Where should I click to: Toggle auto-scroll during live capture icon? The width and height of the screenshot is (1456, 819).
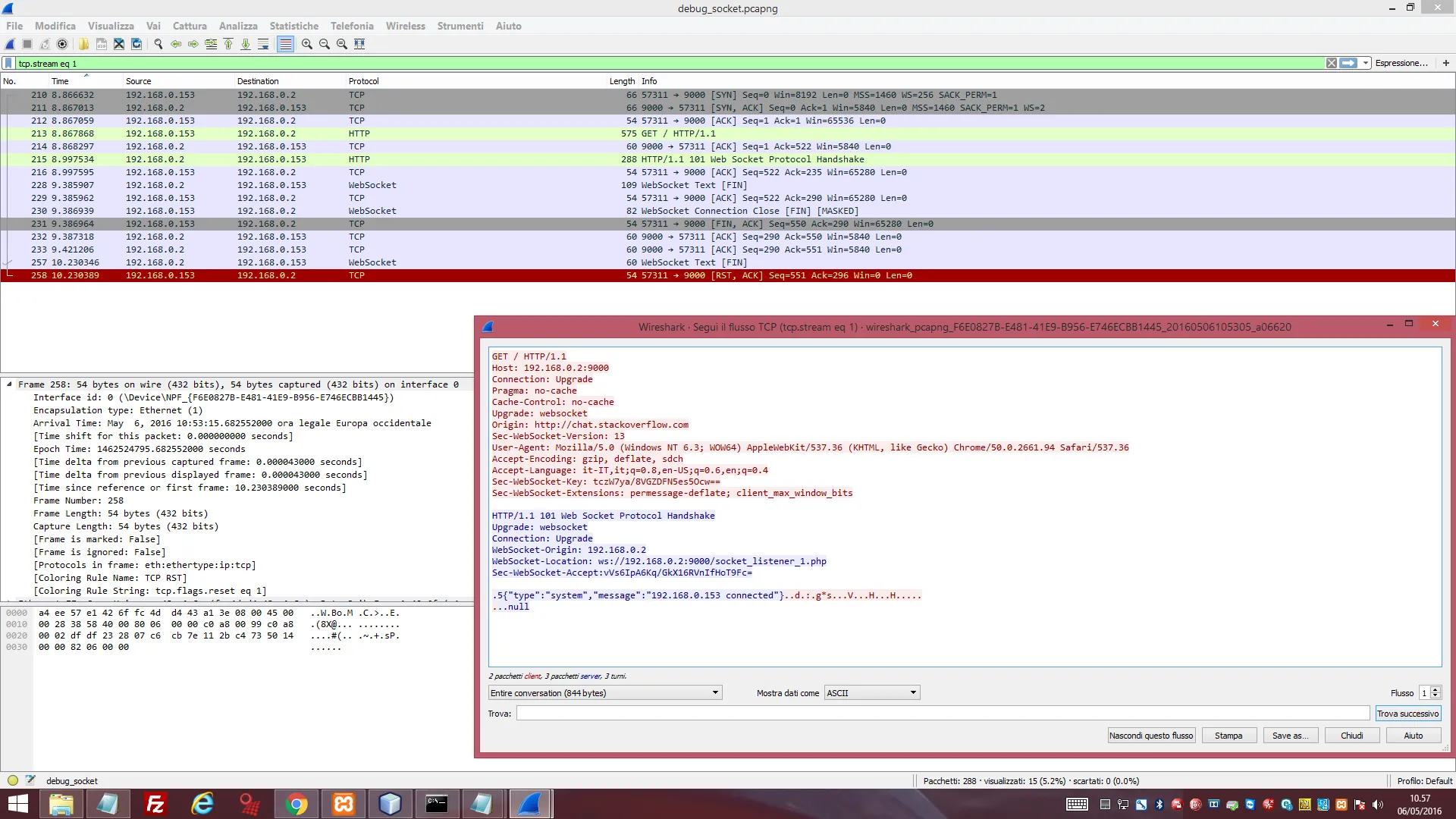coord(263,44)
